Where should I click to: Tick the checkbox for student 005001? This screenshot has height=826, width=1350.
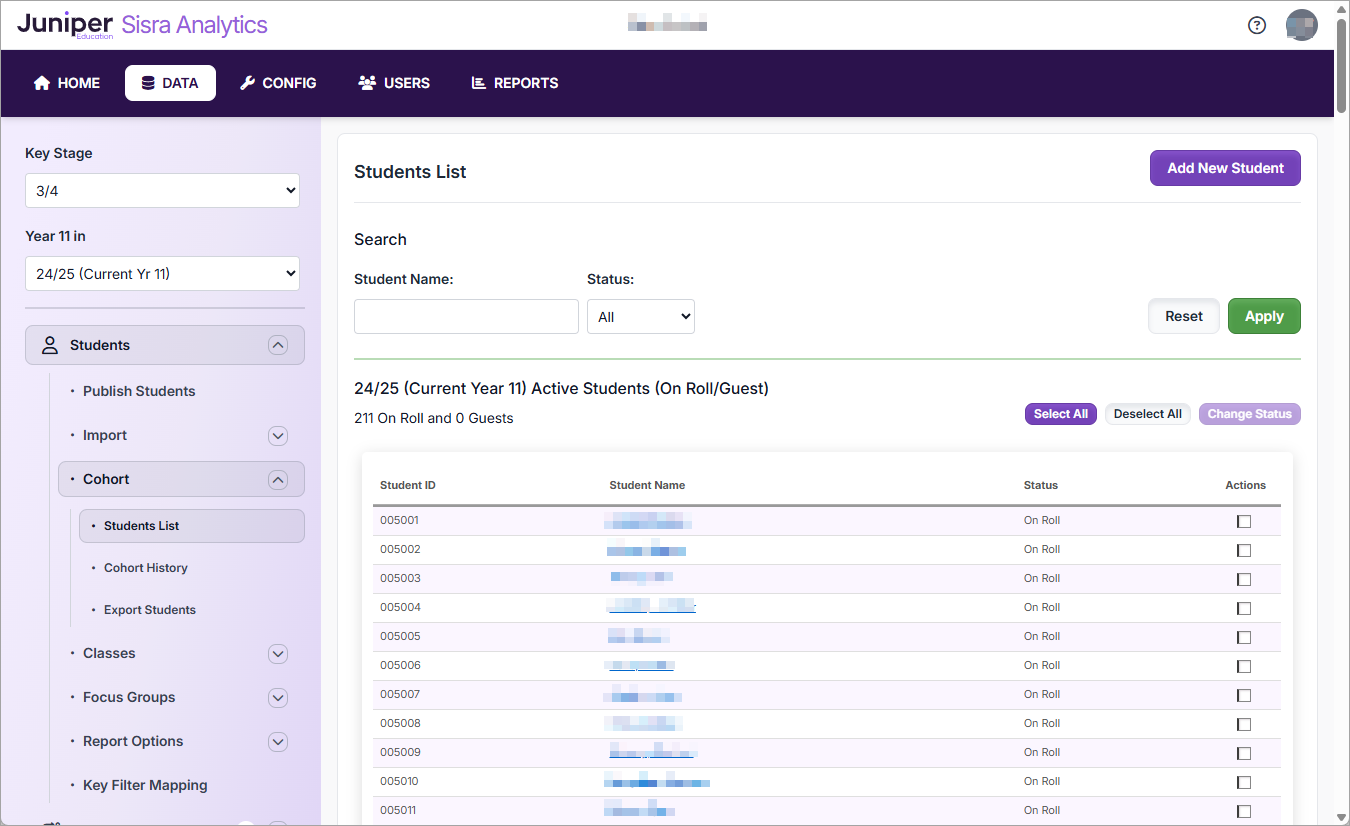coord(1244,521)
